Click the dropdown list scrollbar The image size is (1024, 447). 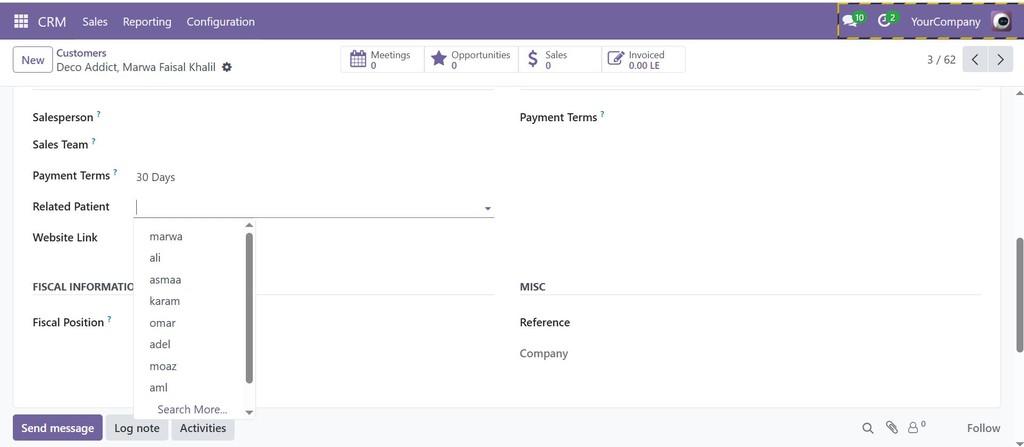point(249,308)
